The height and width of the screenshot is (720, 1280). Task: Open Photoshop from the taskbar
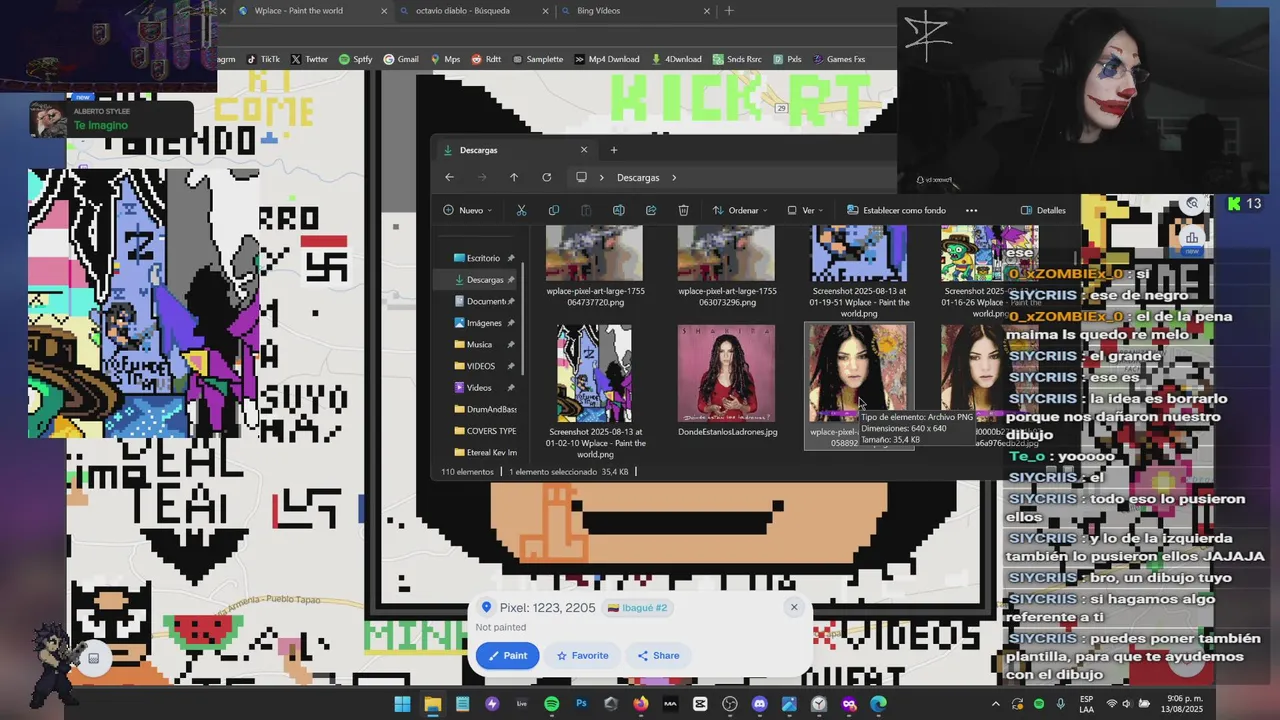581,704
